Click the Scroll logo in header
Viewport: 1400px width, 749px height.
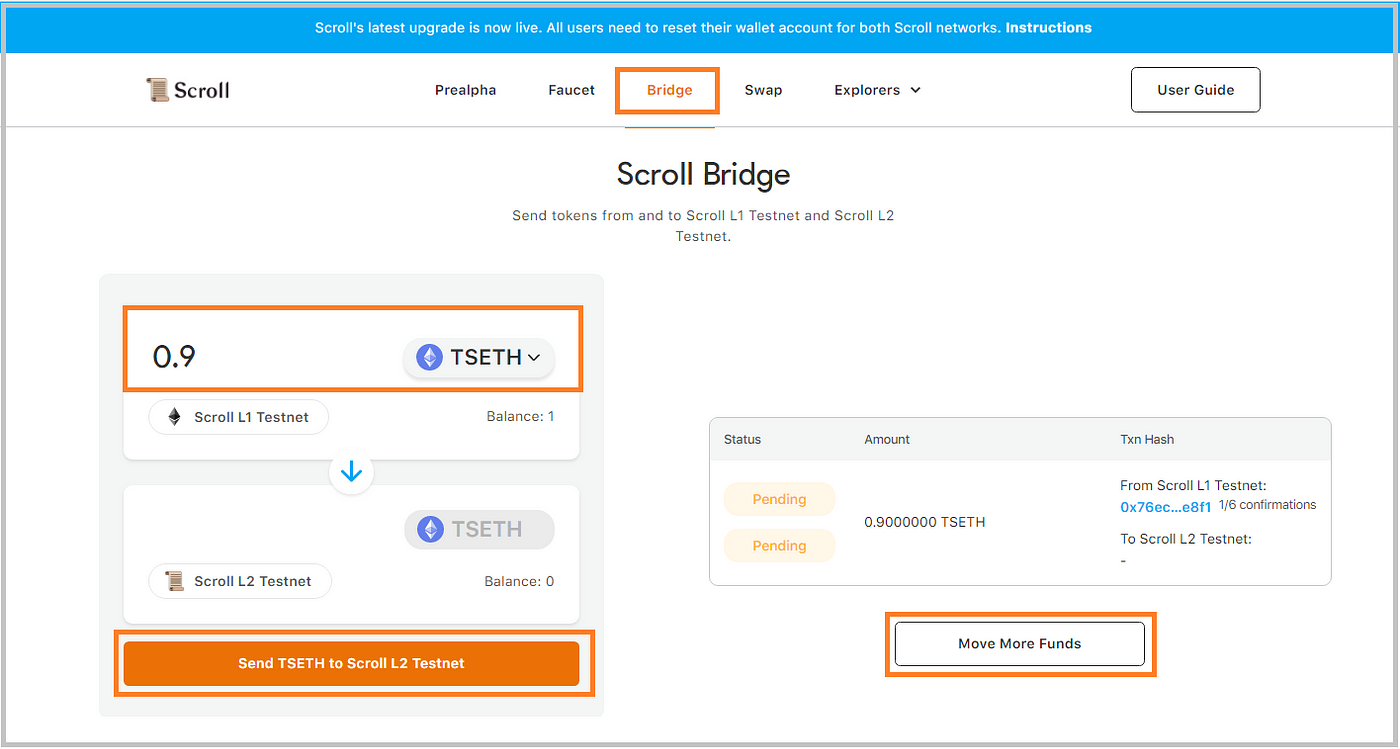tap(188, 90)
